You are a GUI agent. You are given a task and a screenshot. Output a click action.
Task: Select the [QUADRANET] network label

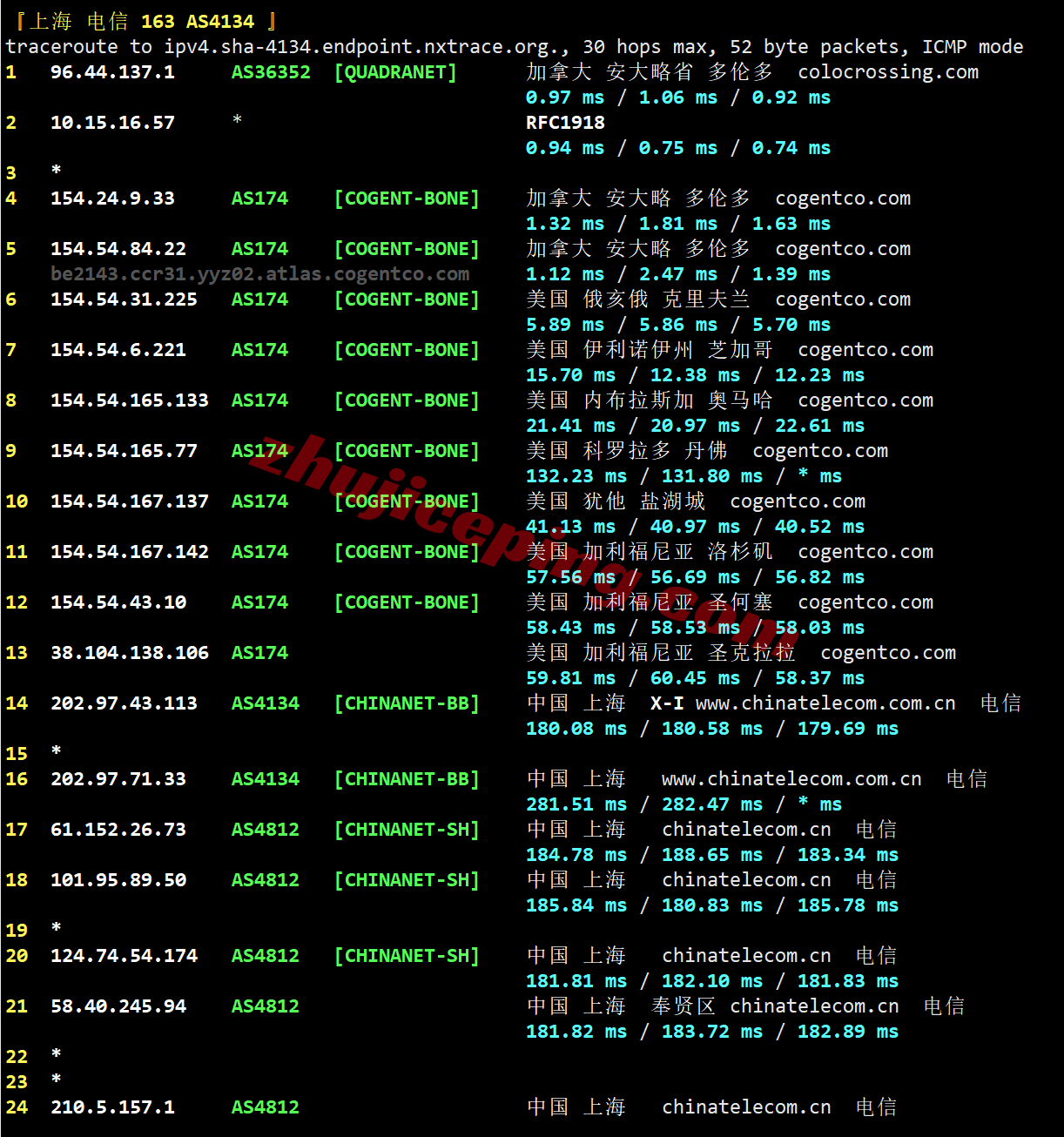pos(395,72)
